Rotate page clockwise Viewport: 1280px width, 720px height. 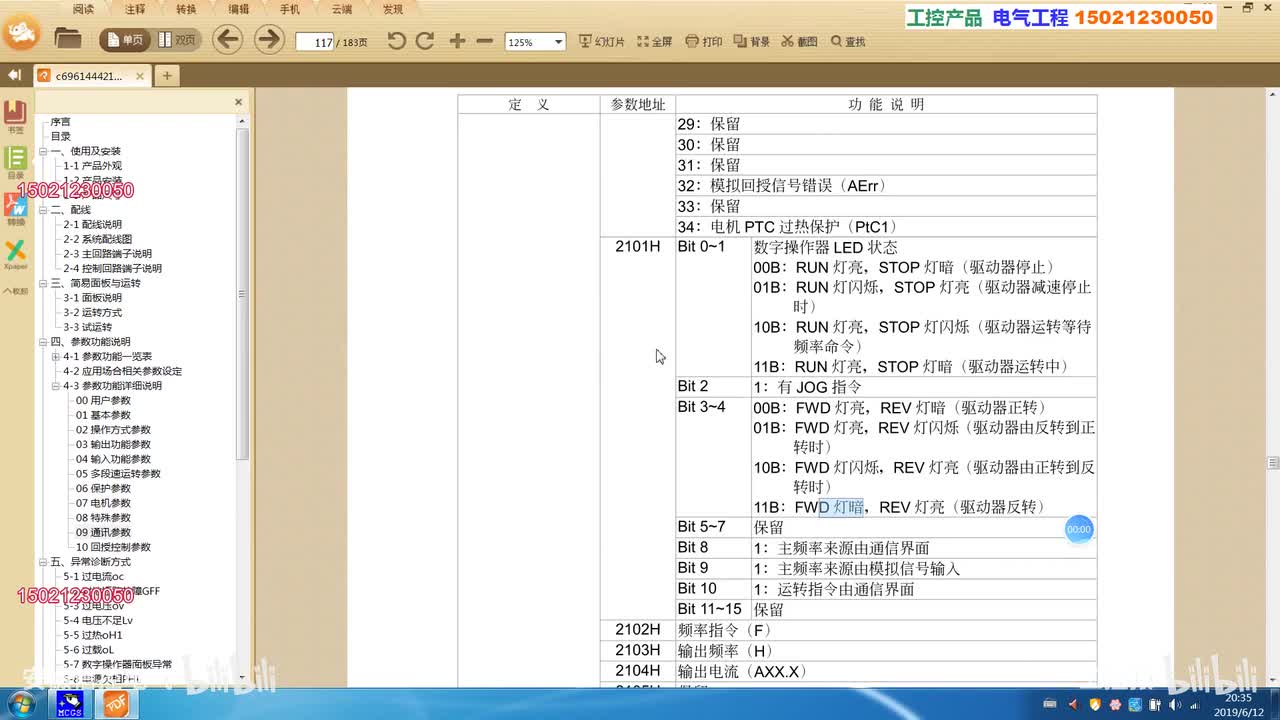tap(425, 41)
